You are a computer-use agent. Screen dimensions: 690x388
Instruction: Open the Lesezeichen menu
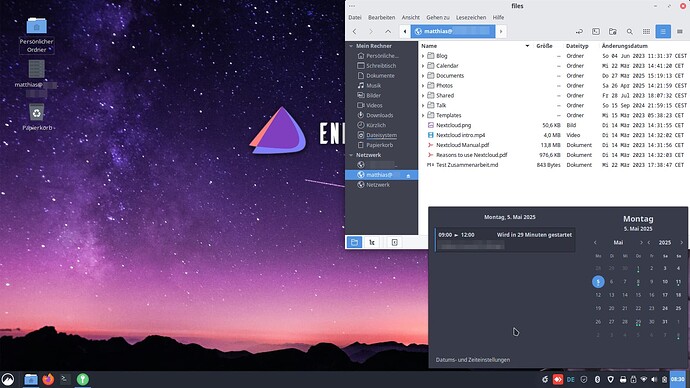pos(471,18)
